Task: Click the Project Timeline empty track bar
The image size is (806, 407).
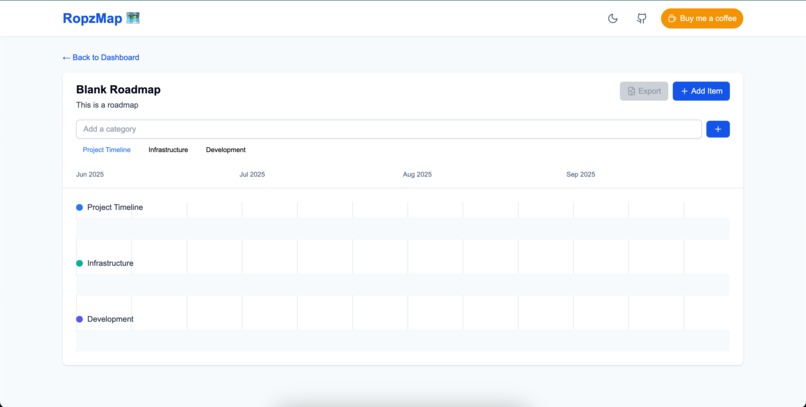Action: pos(402,229)
